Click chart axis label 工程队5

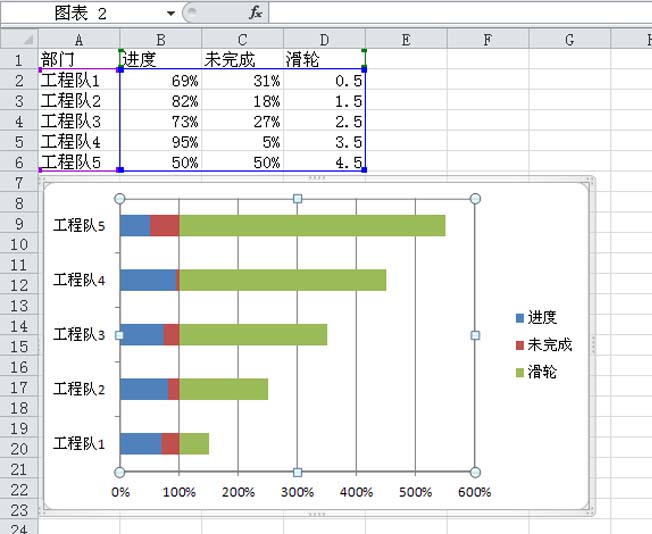pos(79,225)
